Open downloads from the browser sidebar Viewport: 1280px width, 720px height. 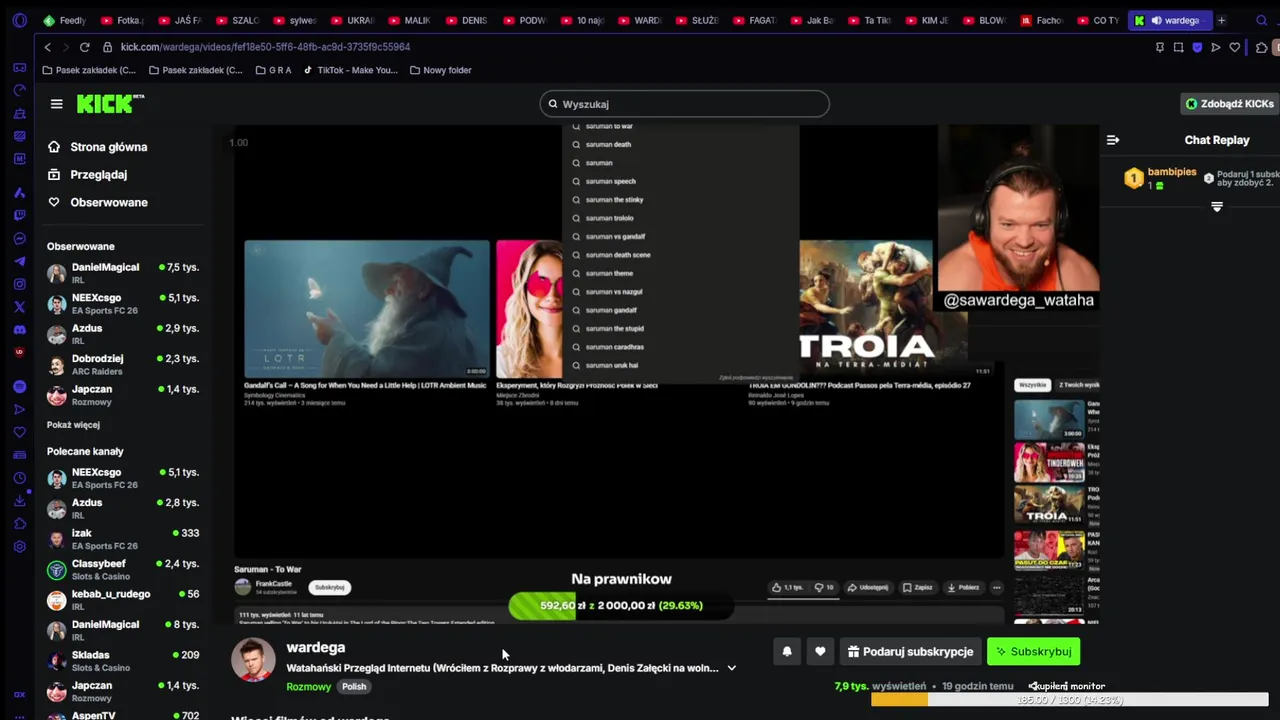pos(19,501)
